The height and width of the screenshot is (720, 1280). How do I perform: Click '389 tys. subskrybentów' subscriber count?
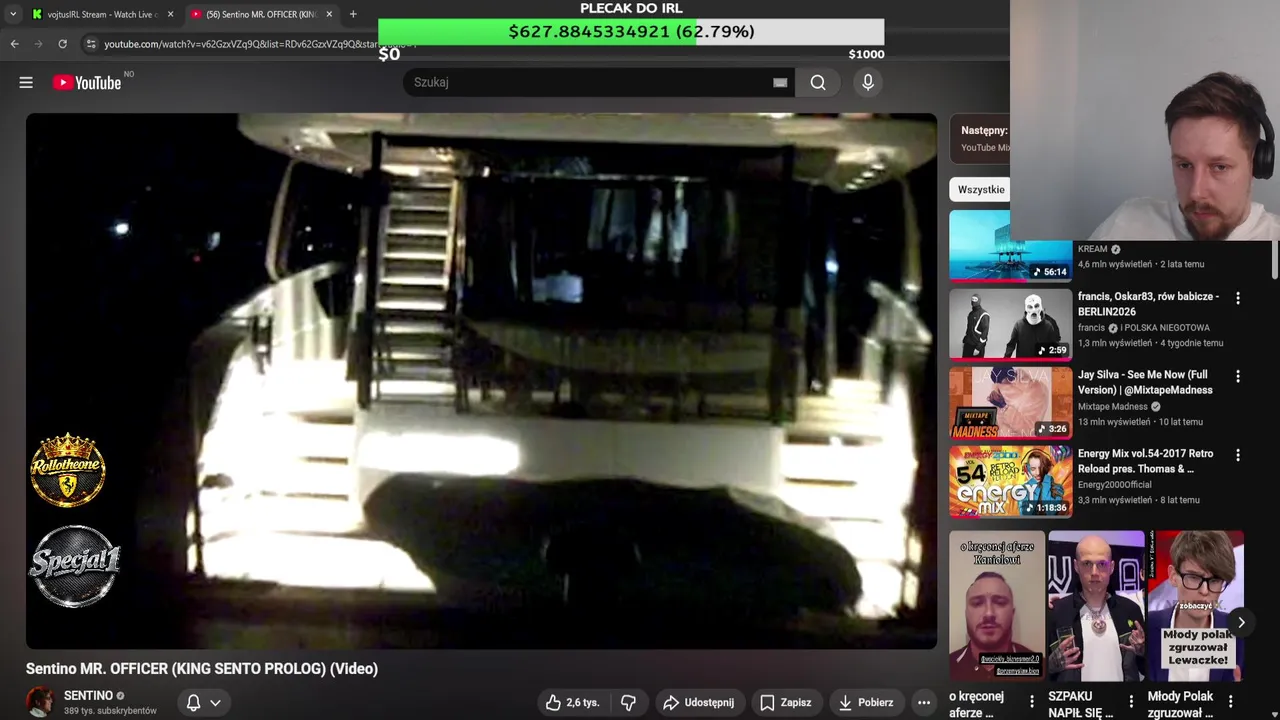110,711
